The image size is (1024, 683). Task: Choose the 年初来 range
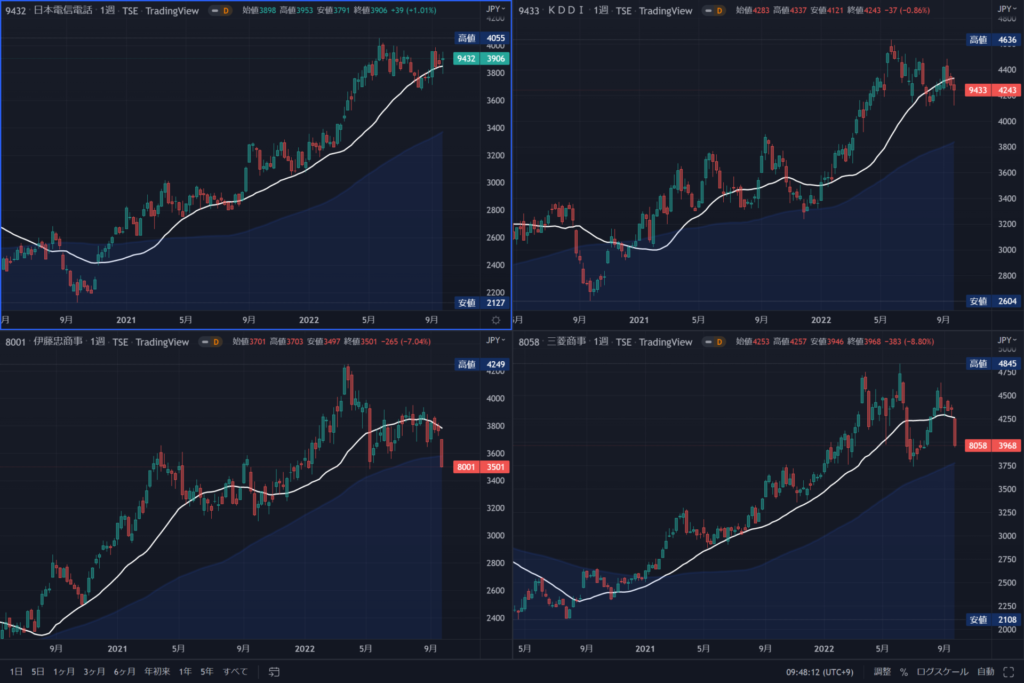point(157,672)
